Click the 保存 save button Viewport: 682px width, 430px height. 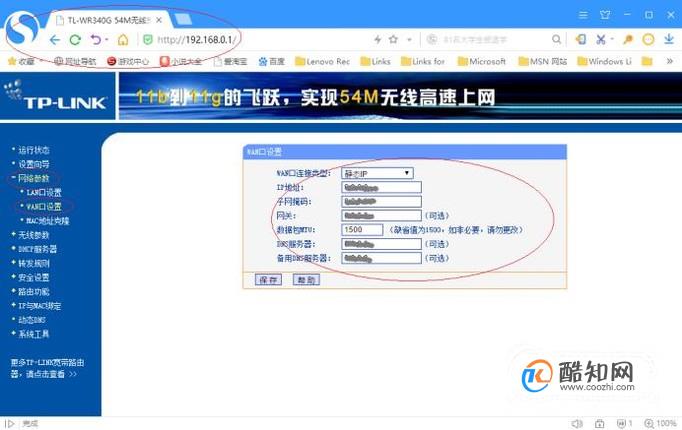[268, 280]
